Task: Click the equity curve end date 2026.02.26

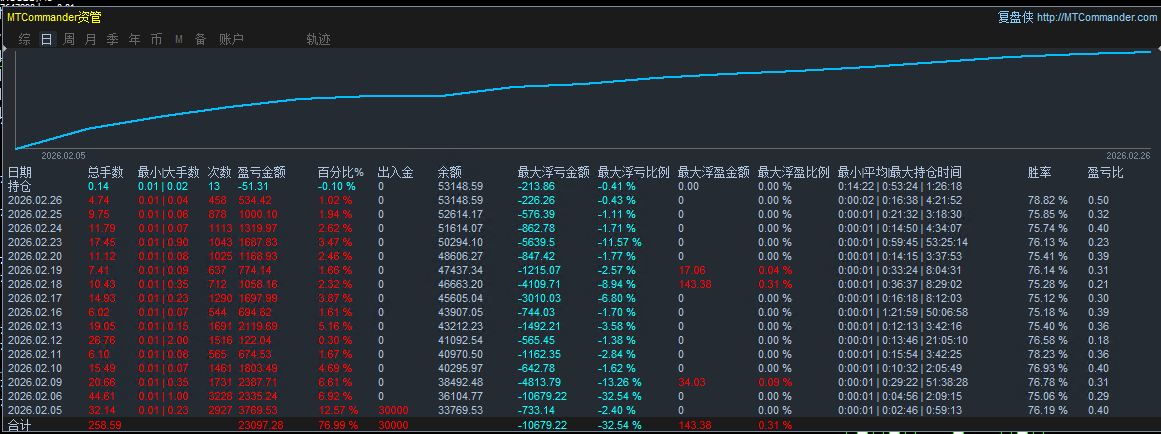Action: tap(1128, 156)
